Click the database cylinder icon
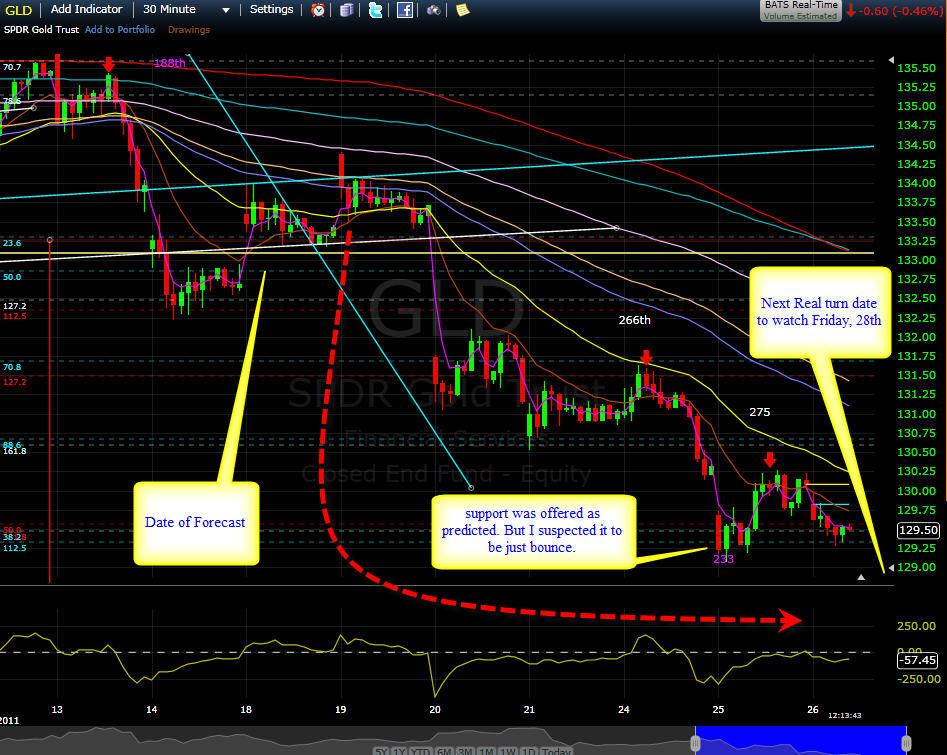 (347, 10)
